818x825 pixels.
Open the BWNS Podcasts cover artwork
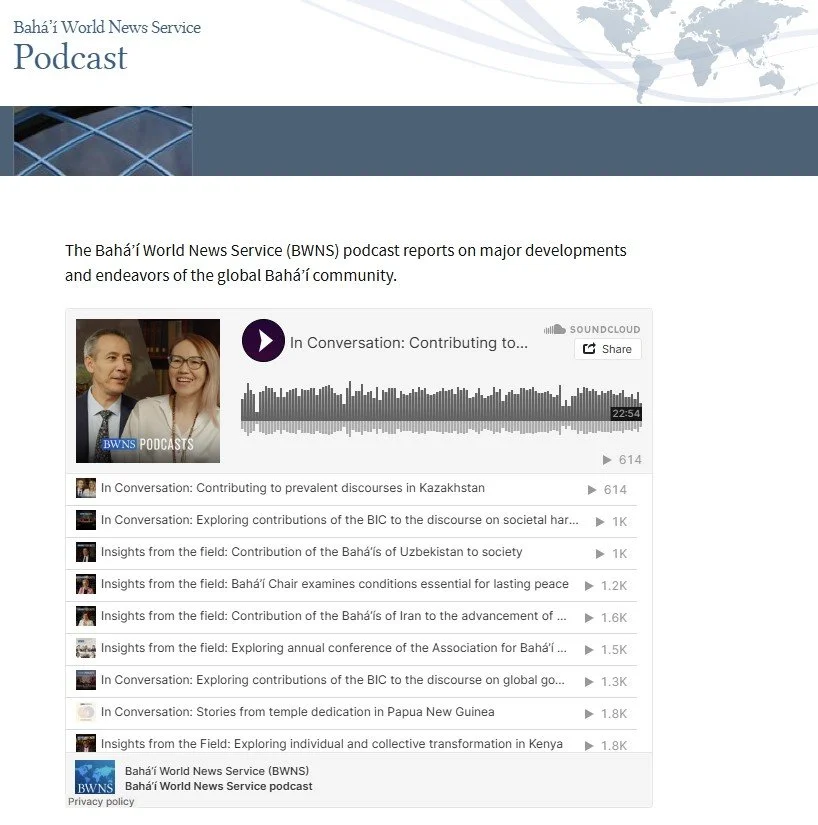tap(148, 391)
